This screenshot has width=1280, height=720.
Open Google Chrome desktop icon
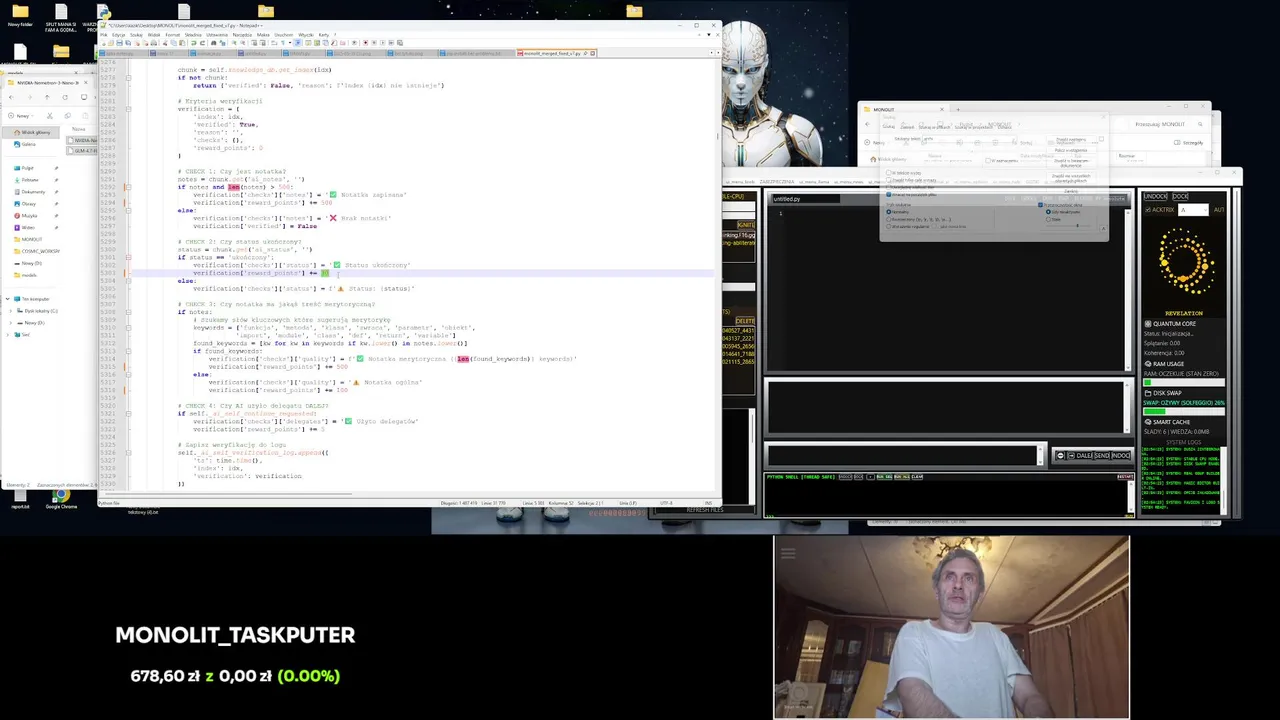click(61, 498)
